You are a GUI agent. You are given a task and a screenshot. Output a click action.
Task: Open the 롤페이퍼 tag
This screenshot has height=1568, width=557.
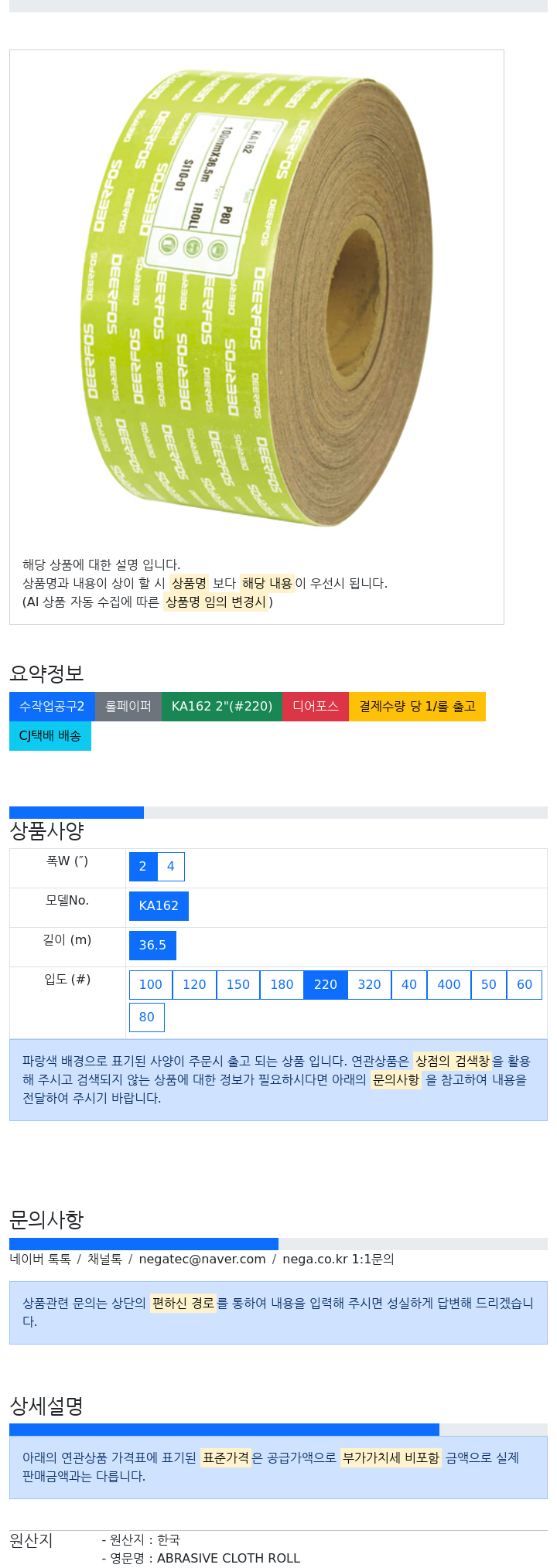tap(128, 707)
